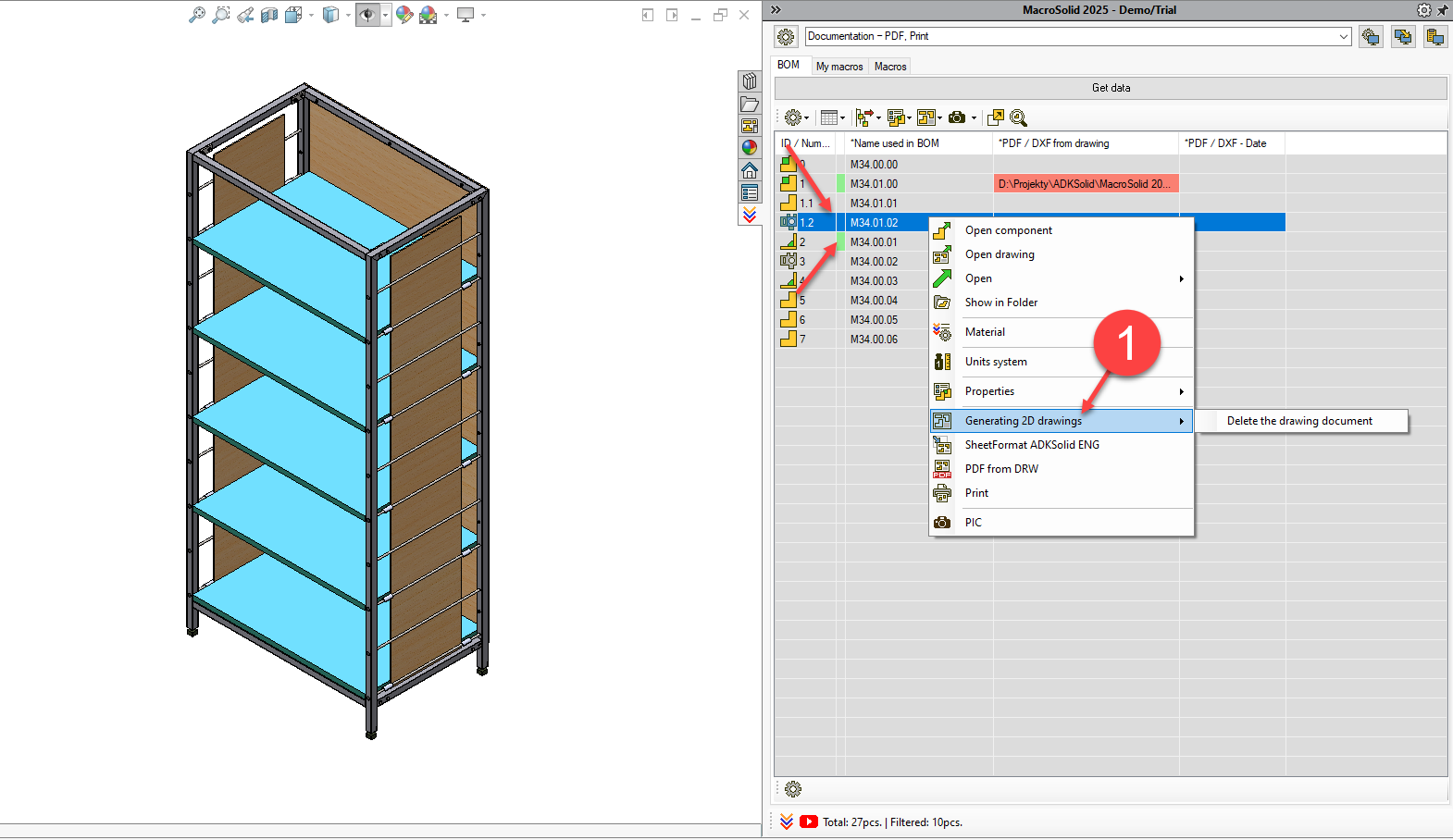
Task: Open the Hide/Show Items dropdown arrow
Action: [x=385, y=15]
